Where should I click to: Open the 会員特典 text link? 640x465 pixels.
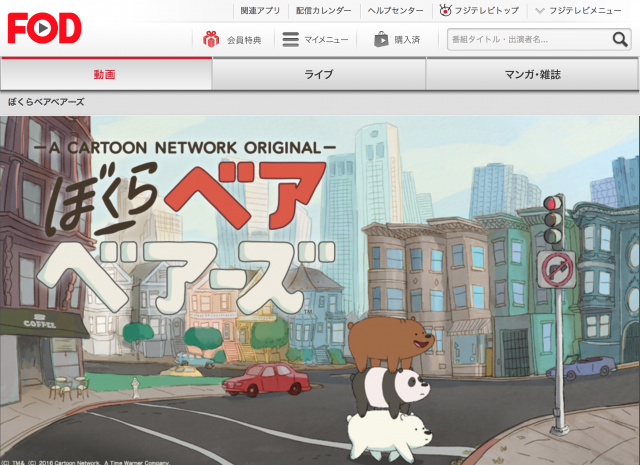[244, 40]
